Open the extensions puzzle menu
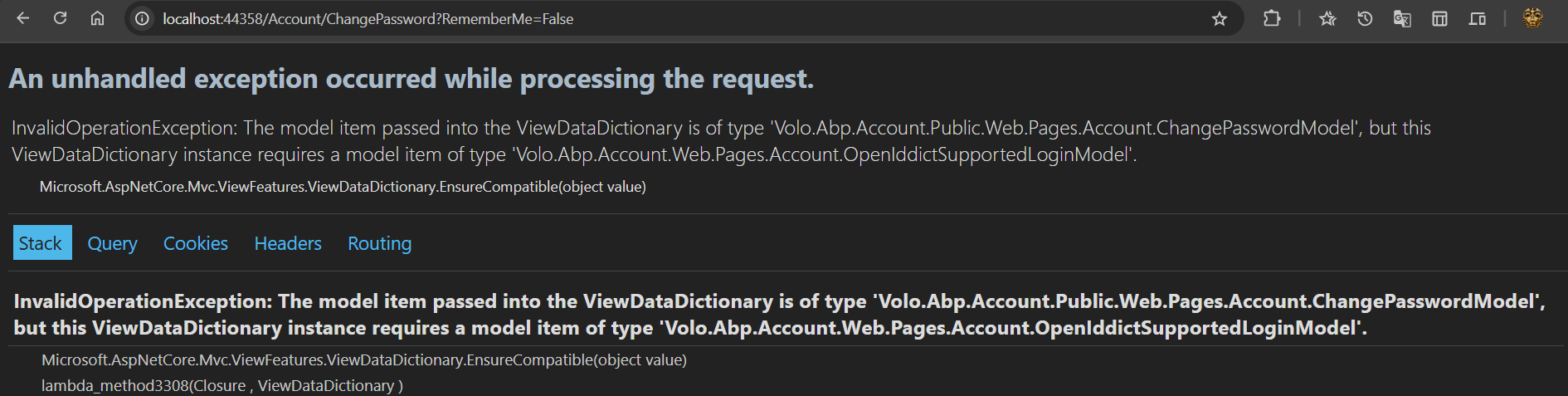Viewport: 1568px width, 396px height. click(1271, 18)
